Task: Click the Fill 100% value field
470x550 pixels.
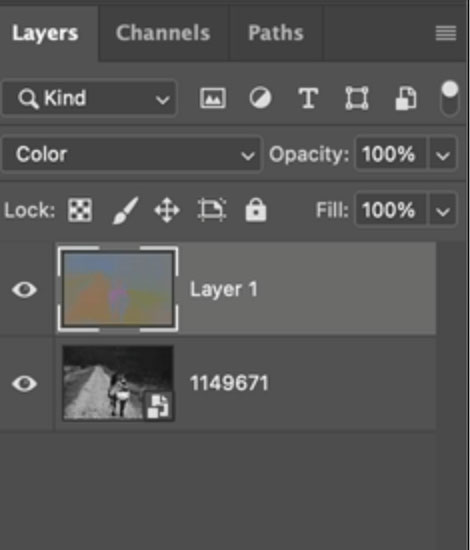Action: coord(391,210)
